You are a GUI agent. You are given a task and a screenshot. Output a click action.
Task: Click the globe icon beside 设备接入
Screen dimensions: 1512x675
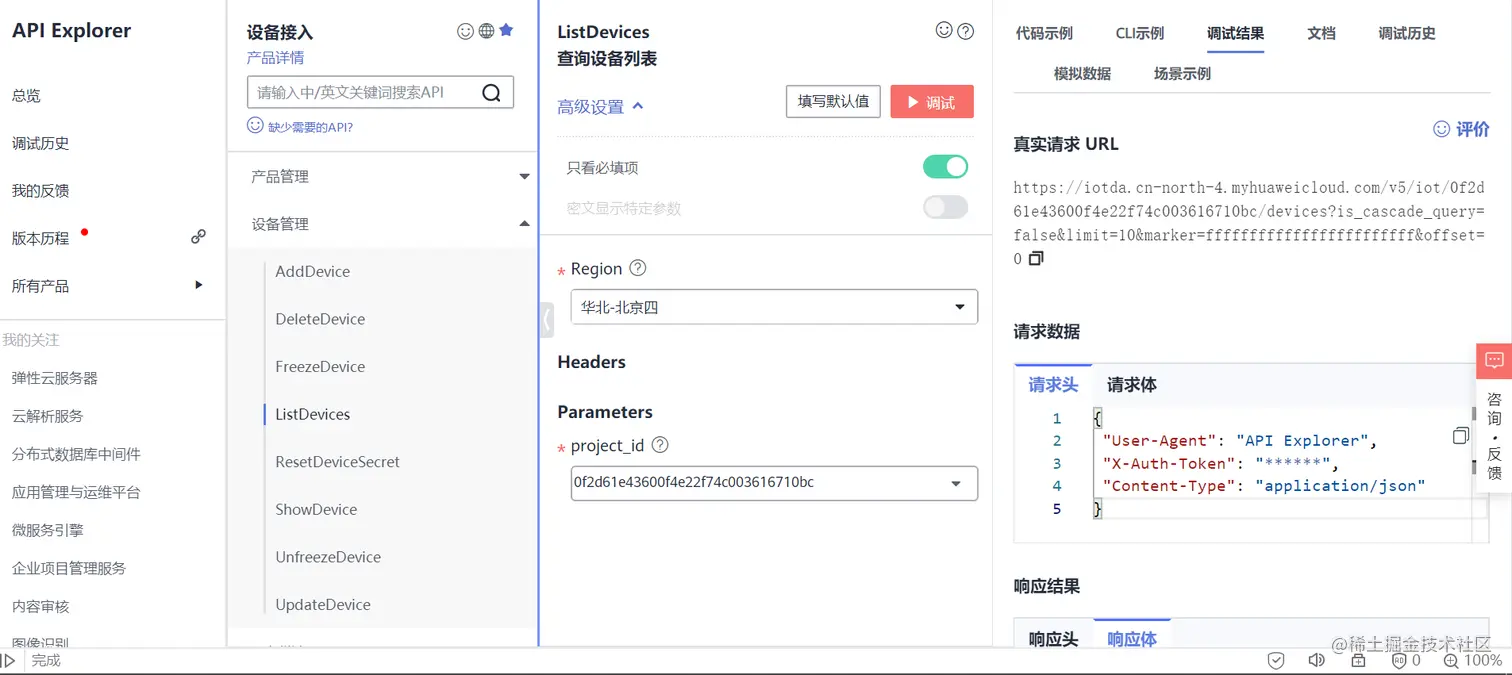(486, 31)
